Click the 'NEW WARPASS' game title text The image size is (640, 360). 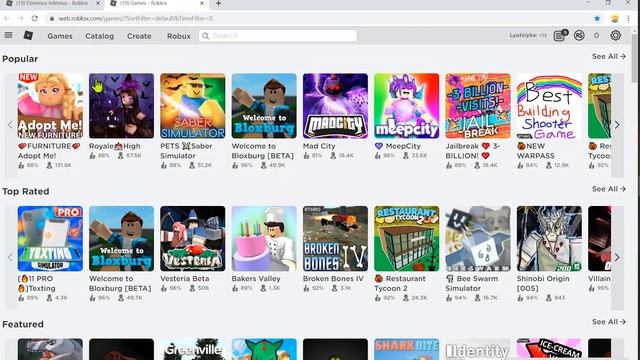click(536, 151)
